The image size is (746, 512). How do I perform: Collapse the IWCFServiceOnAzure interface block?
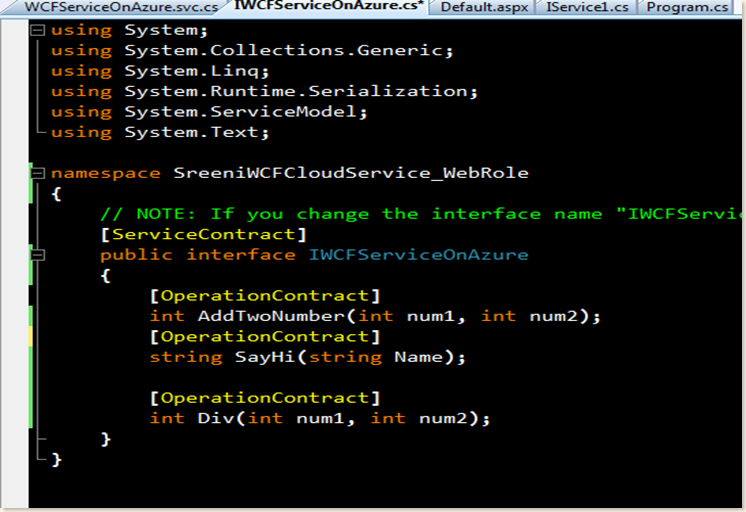pos(38,255)
